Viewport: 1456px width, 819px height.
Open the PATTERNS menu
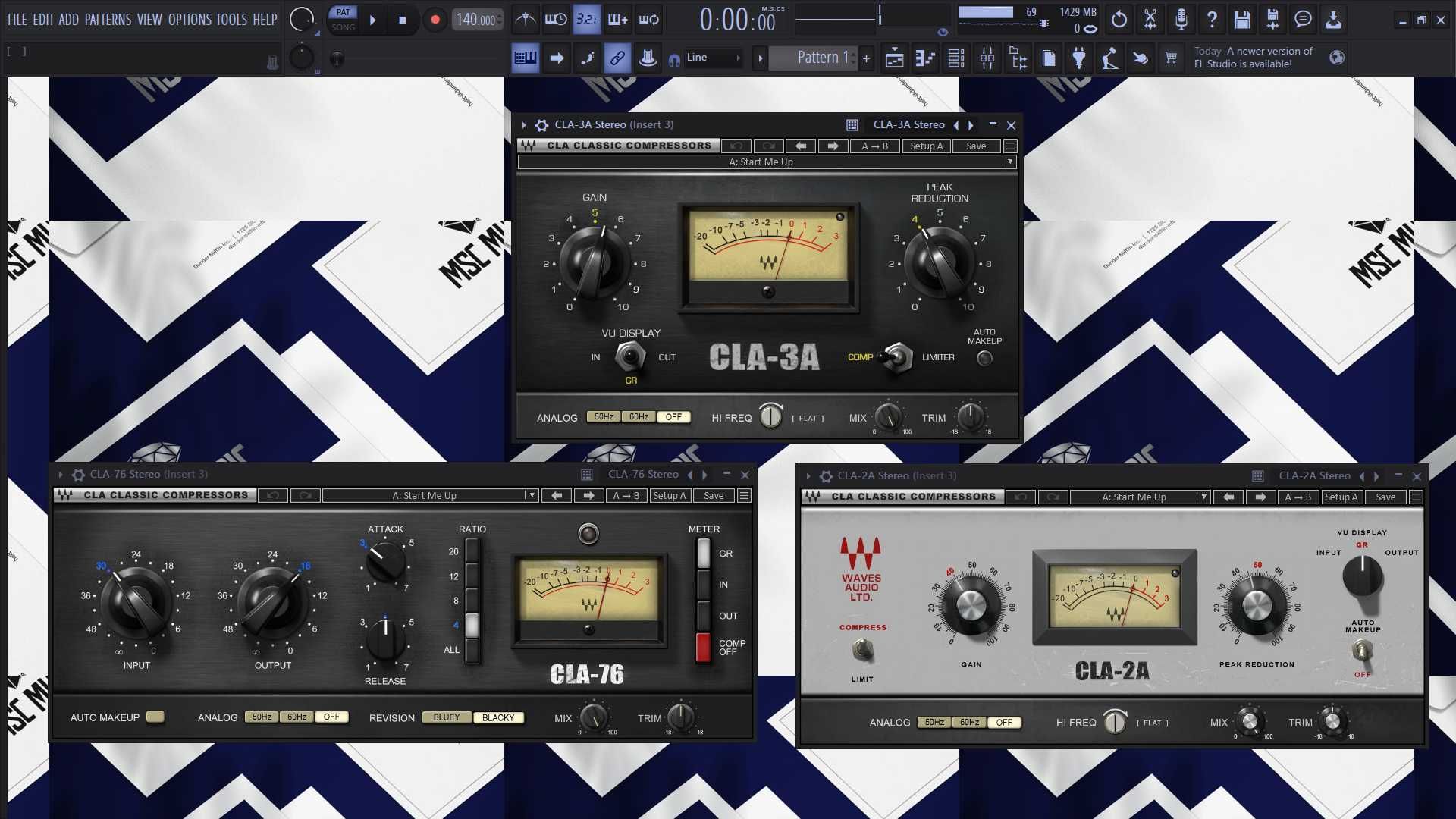108,20
